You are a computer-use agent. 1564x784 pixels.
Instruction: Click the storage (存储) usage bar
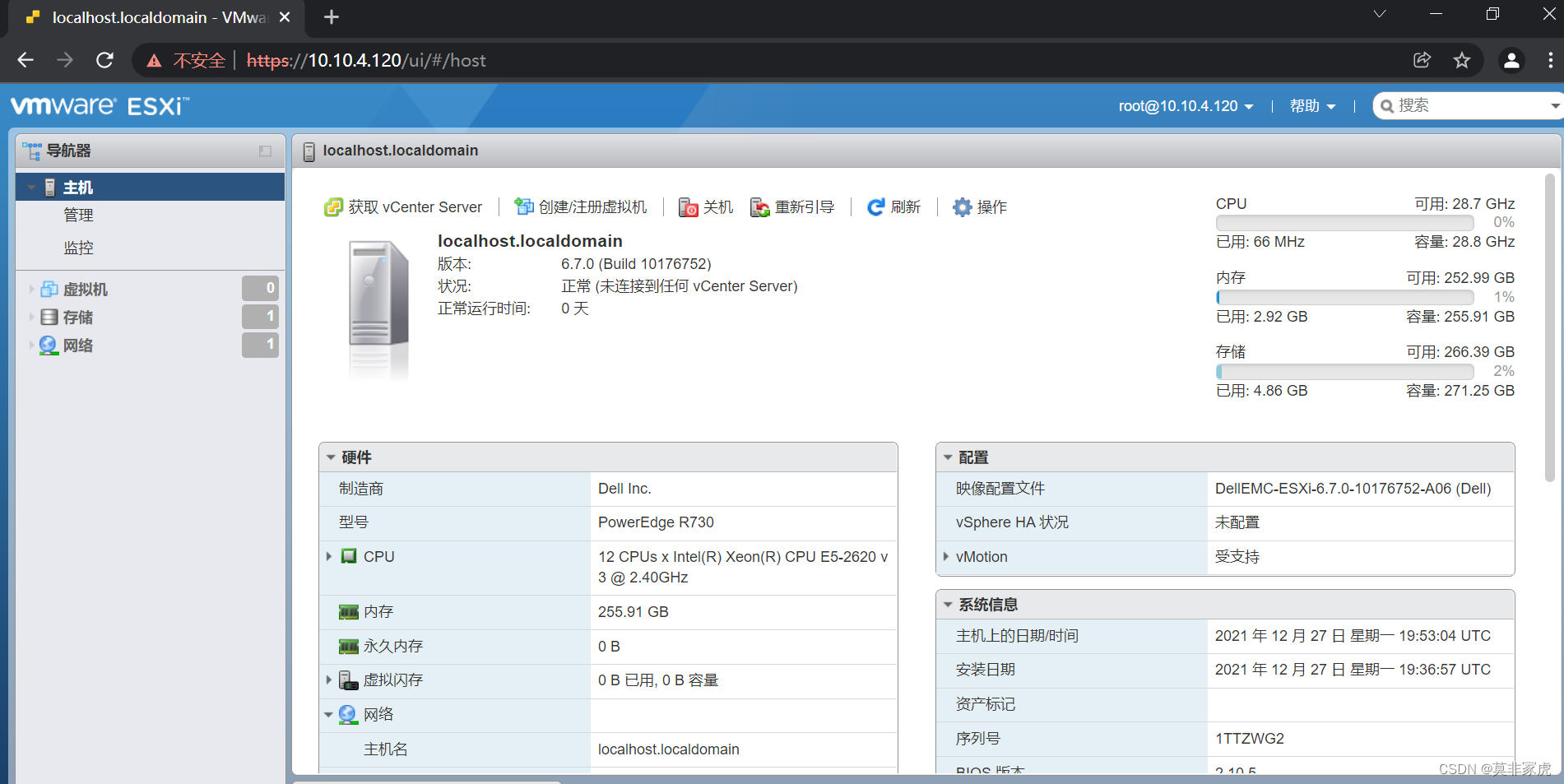click(1344, 371)
